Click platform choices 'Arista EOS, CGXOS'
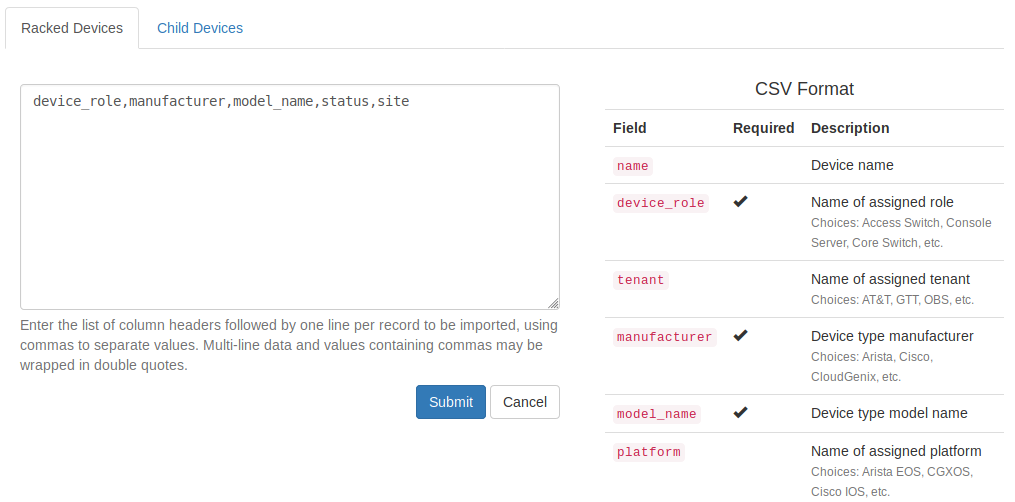Viewport: 1015px width, 502px height. [891, 481]
